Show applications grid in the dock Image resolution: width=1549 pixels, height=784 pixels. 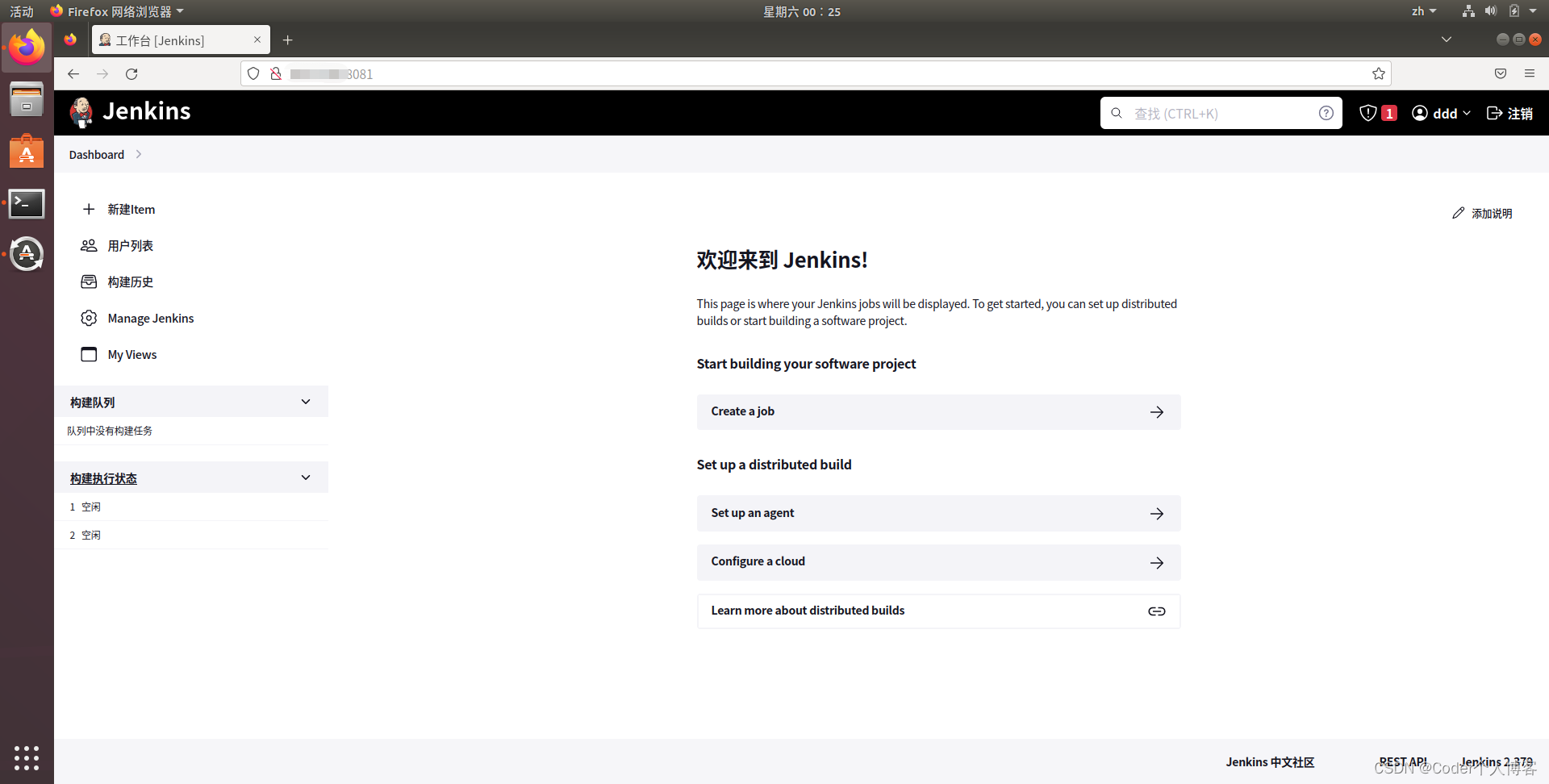[27, 758]
